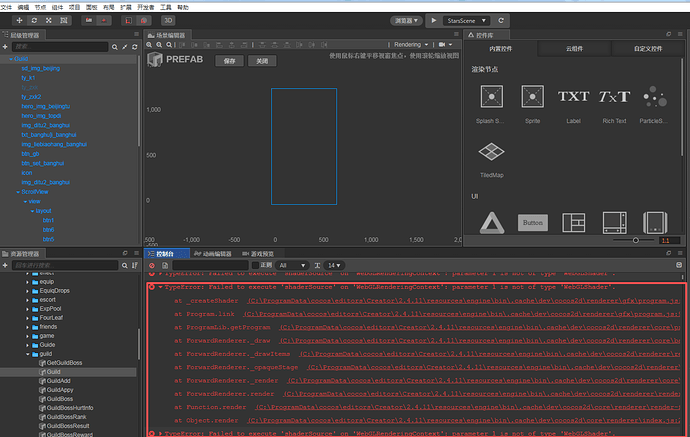Open the StarsScene scene dropdown
Screen dimensions: 690x437
pos(466,21)
